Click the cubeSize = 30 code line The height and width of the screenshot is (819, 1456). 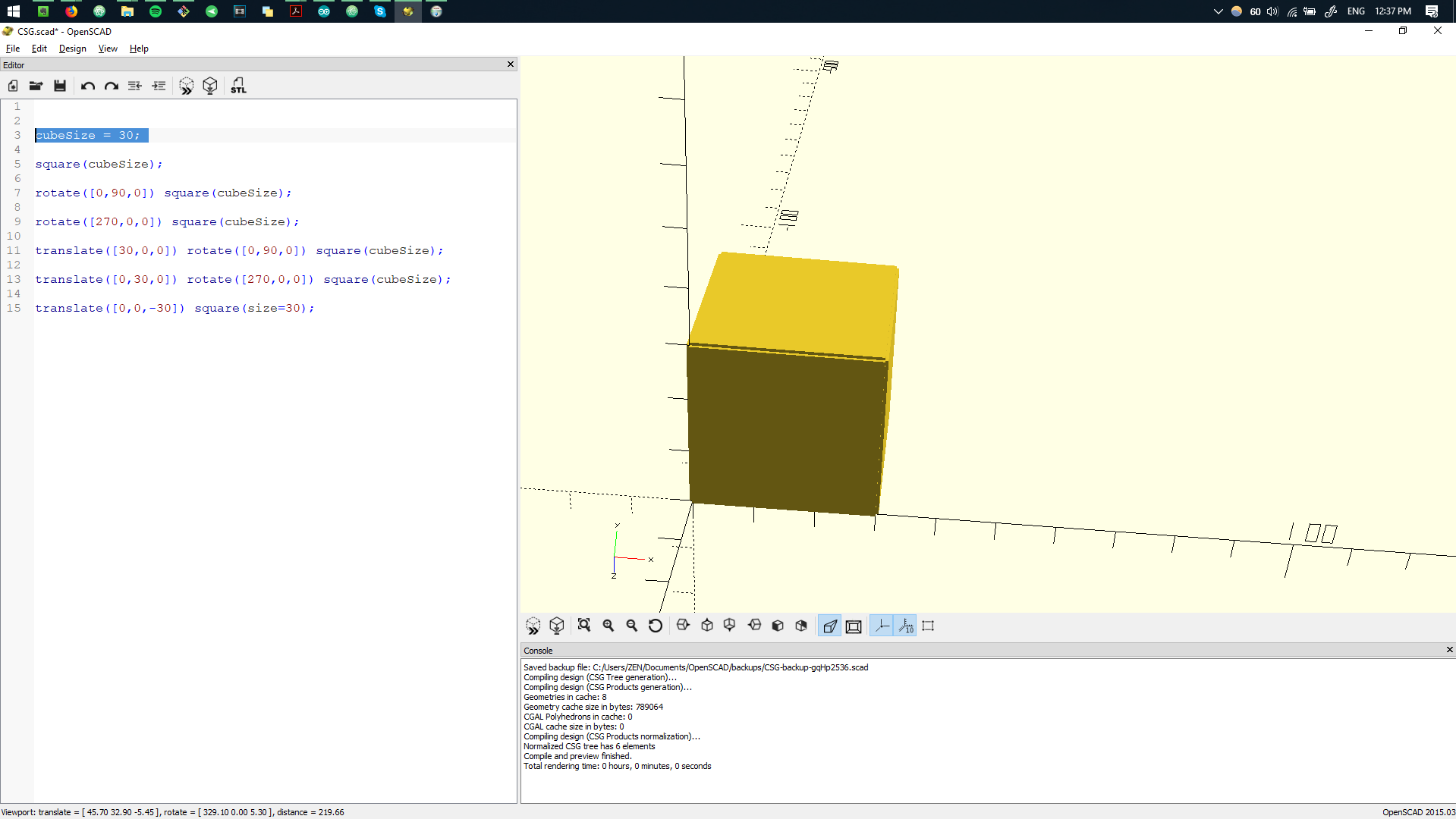tap(88, 135)
